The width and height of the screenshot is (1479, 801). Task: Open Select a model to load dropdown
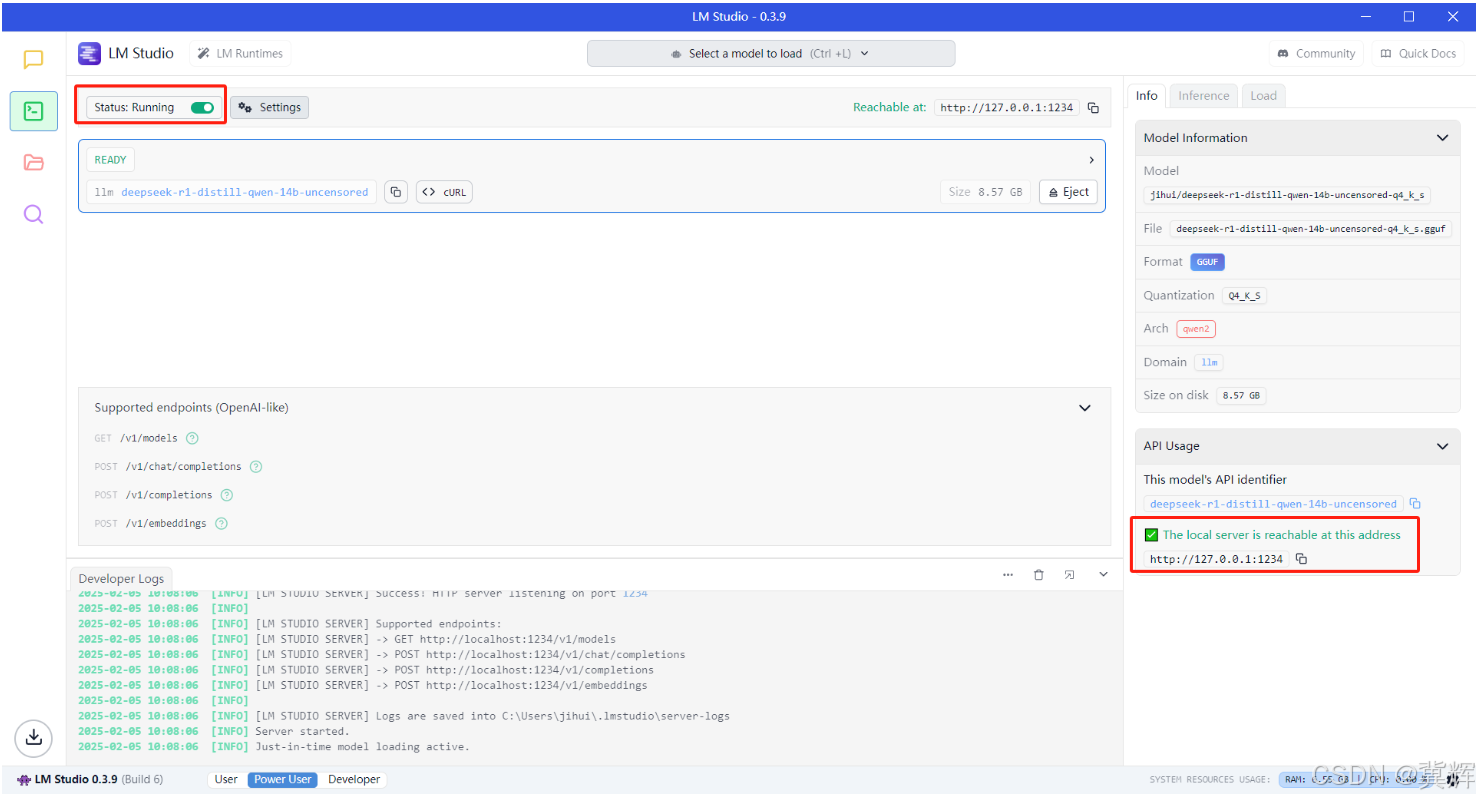[x=770, y=54]
